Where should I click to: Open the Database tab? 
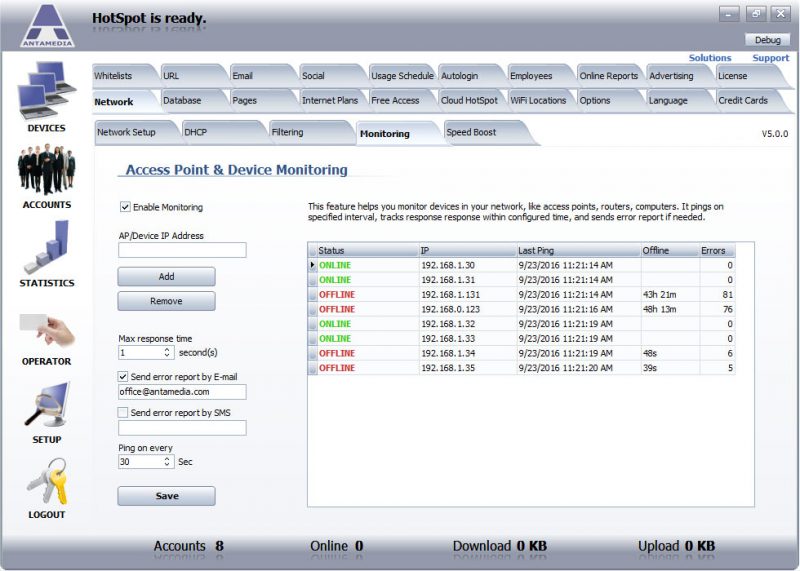193,101
